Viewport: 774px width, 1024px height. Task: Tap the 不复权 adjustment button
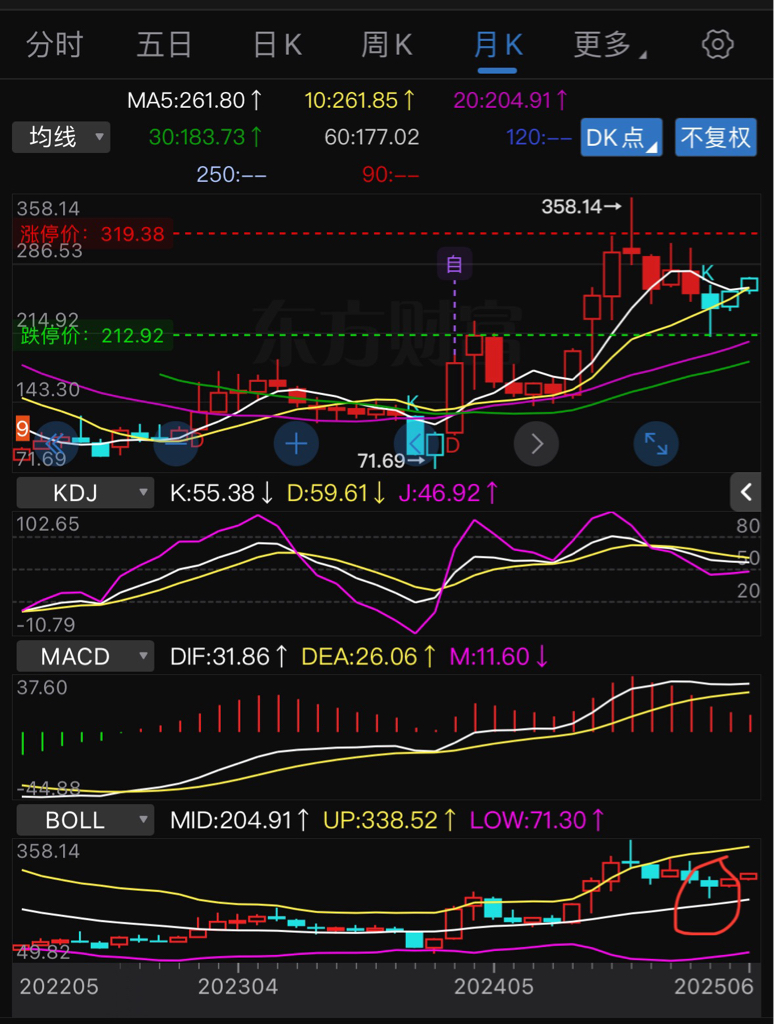(715, 137)
